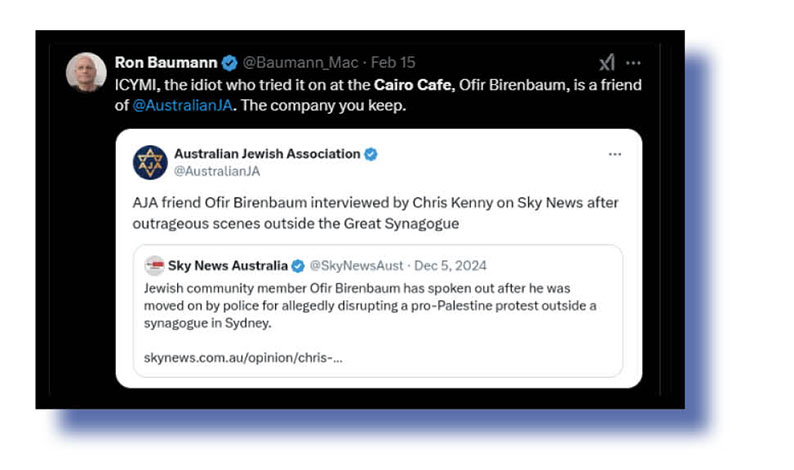
Task: Click the Sky News Australia avatar icon
Action: pos(154,265)
